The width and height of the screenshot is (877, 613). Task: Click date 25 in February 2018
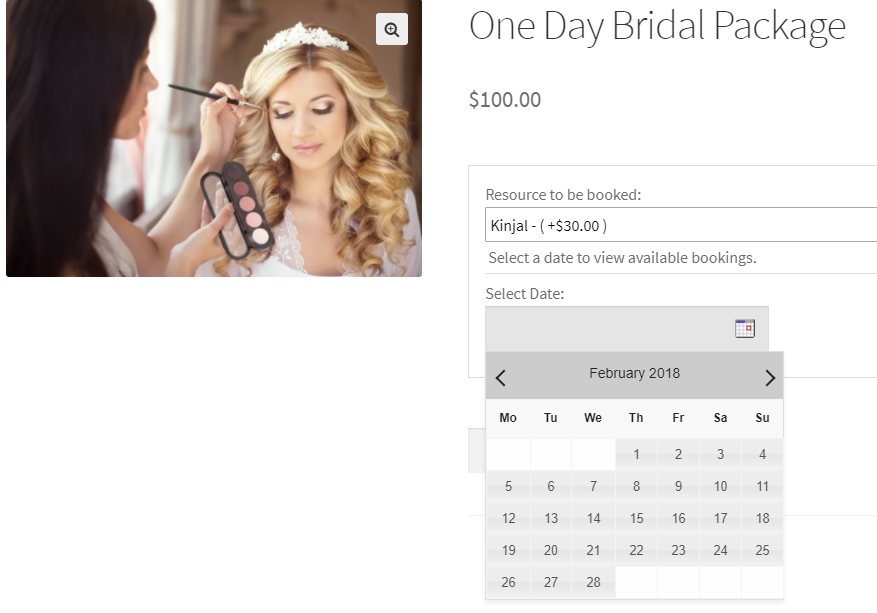pyautogui.click(x=762, y=551)
